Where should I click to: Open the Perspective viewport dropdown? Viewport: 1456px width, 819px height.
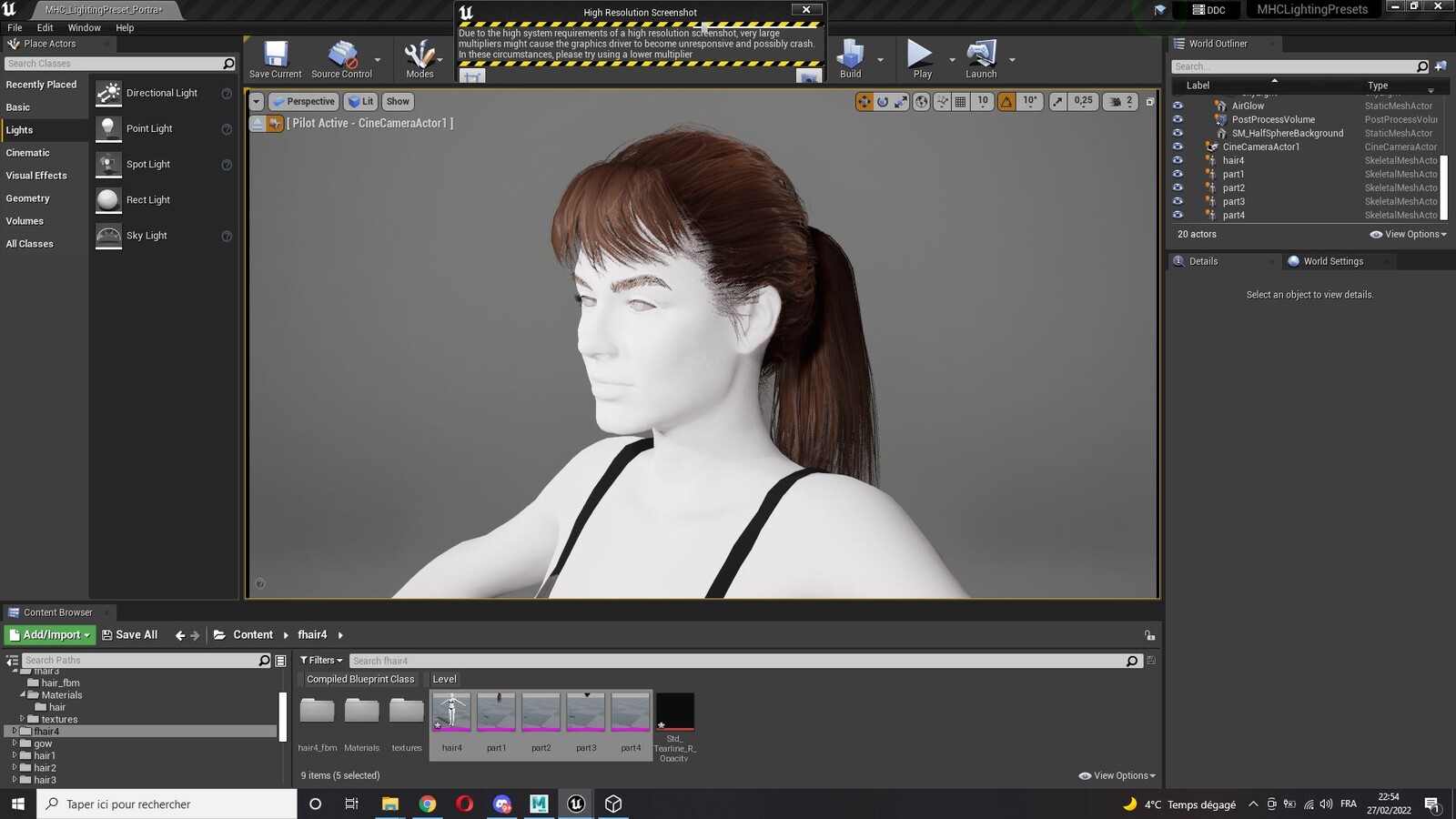point(304,102)
